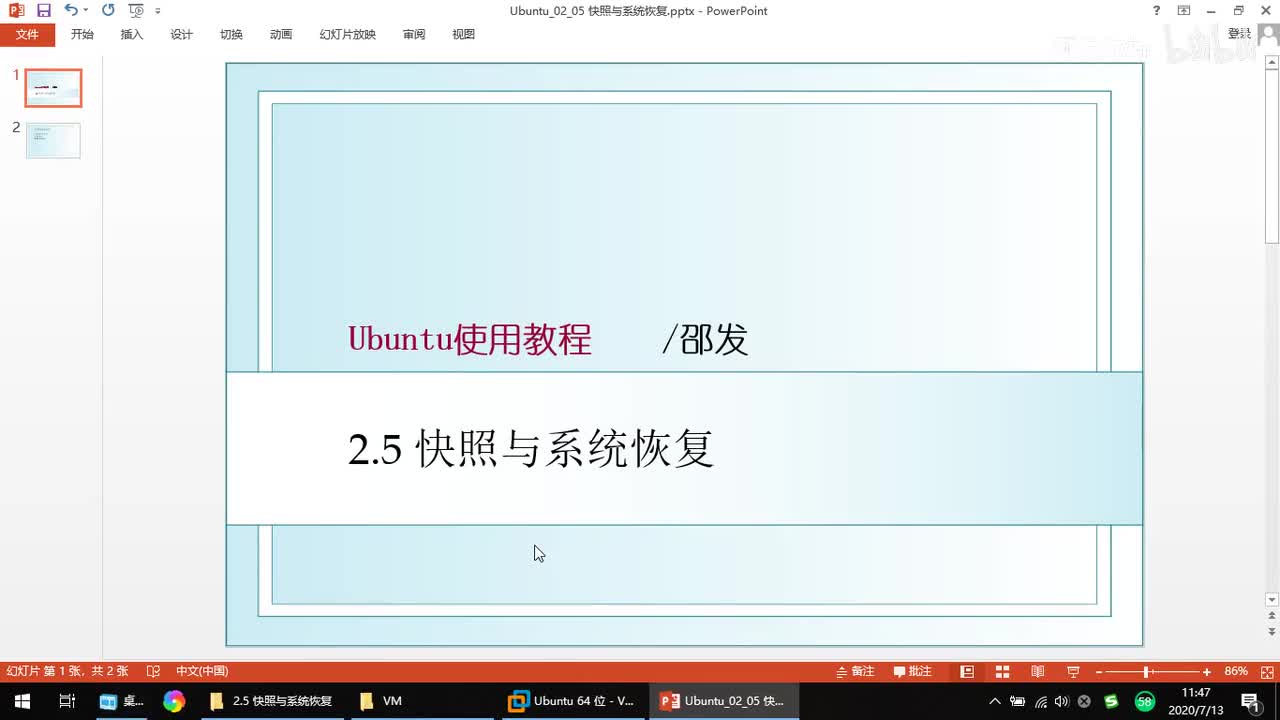This screenshot has width=1280, height=720.
Task: Show hidden system tray icons chevron
Action: coord(995,701)
